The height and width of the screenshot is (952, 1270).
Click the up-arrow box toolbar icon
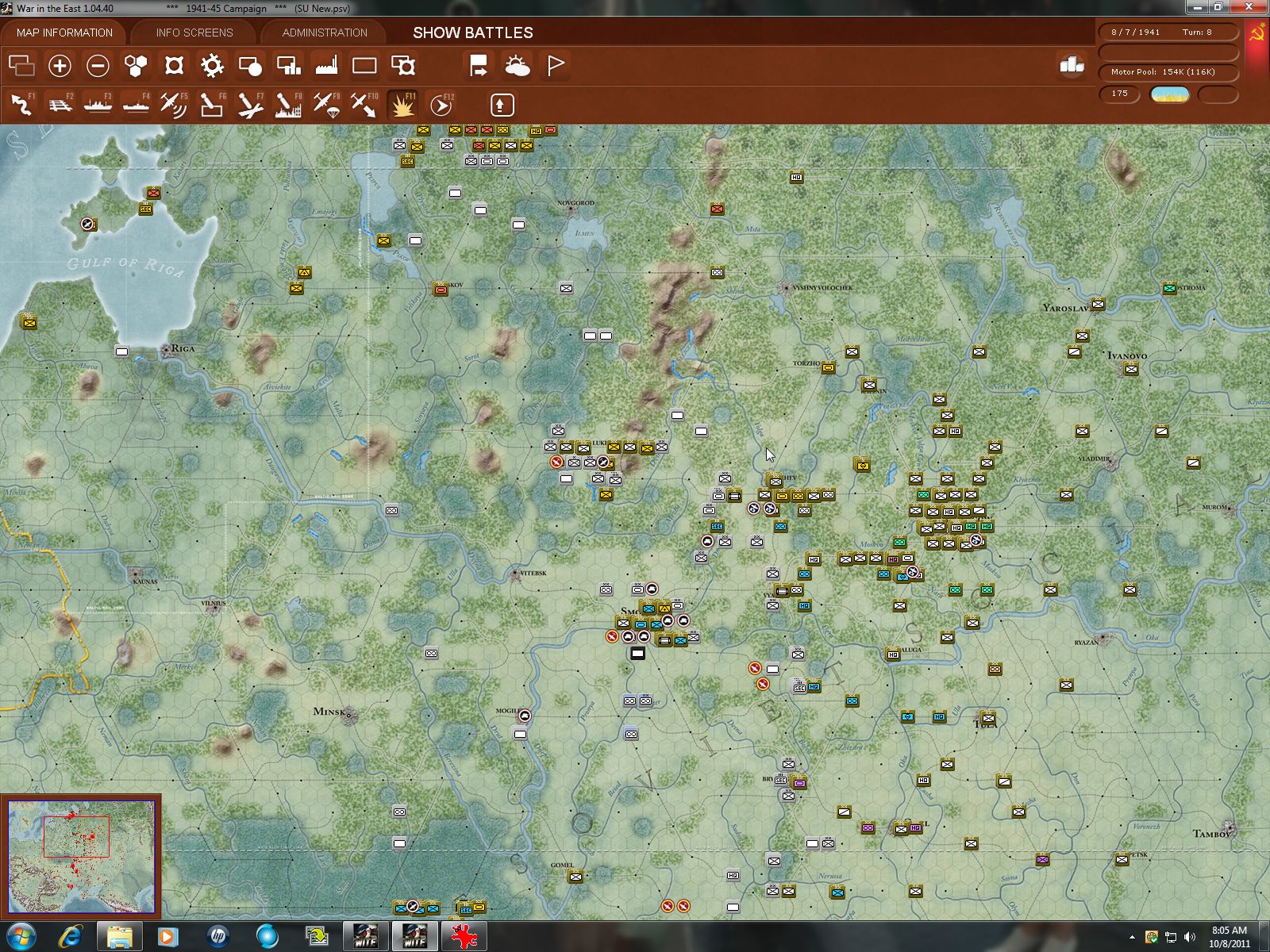(502, 105)
